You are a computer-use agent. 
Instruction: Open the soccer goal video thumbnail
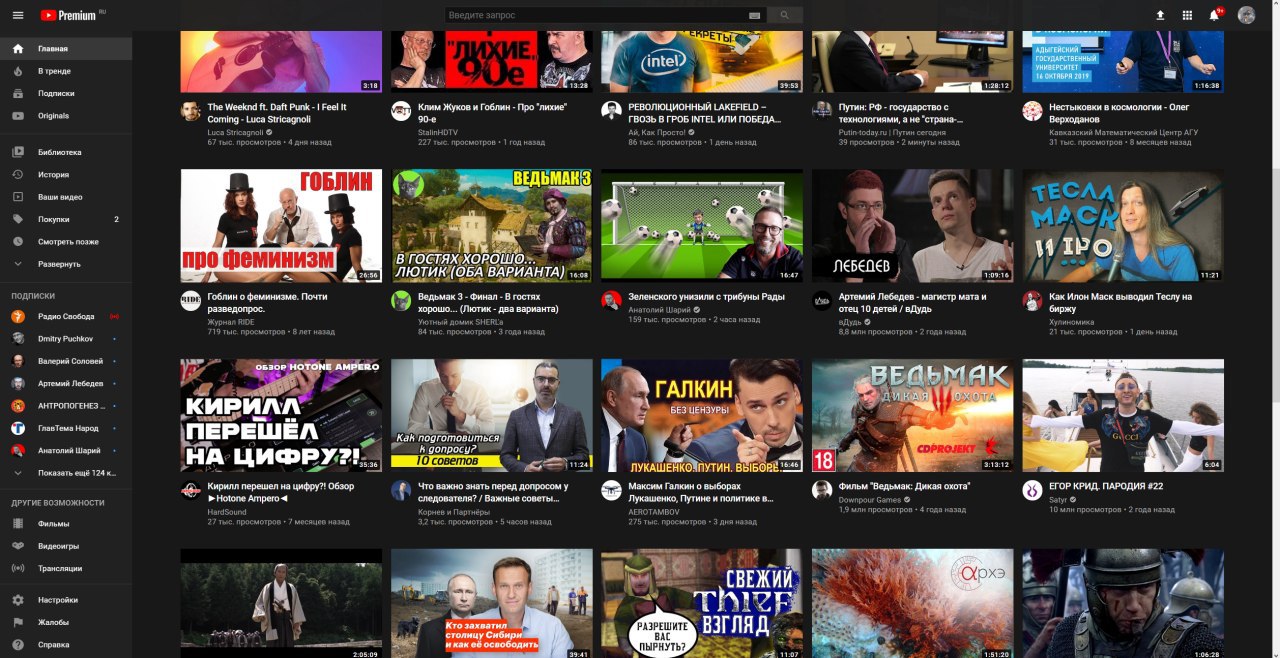pyautogui.click(x=702, y=226)
